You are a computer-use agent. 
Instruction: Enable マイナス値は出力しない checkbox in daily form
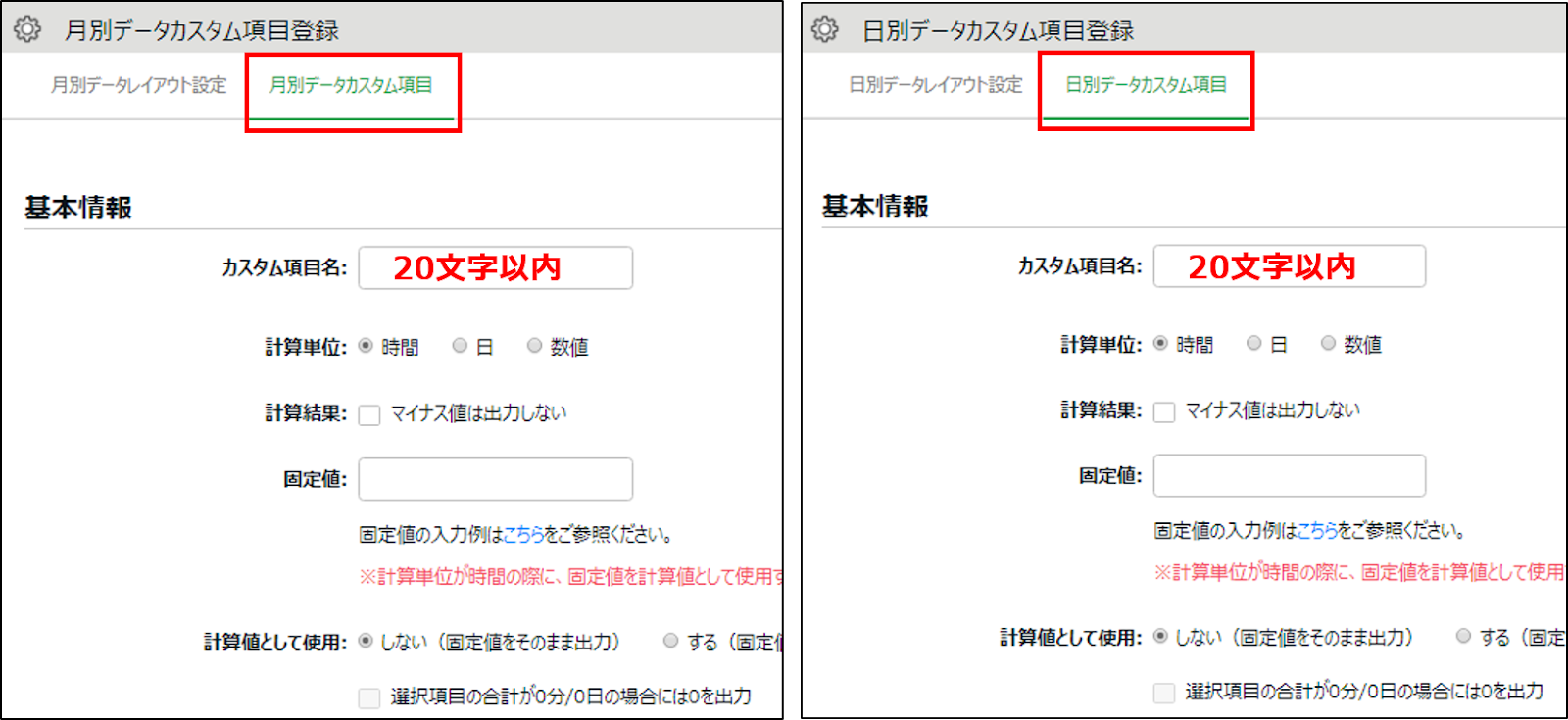(x=1164, y=411)
